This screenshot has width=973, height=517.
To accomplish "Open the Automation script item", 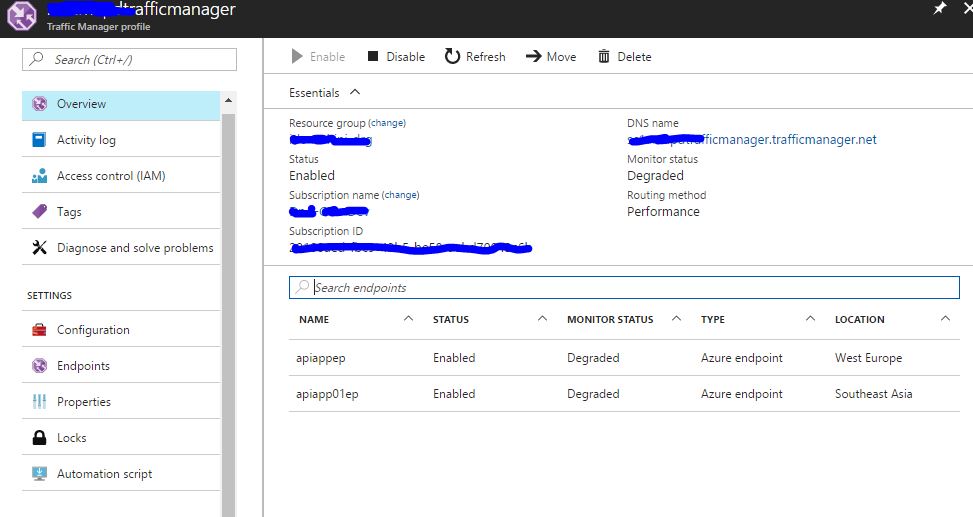I will [121, 474].
